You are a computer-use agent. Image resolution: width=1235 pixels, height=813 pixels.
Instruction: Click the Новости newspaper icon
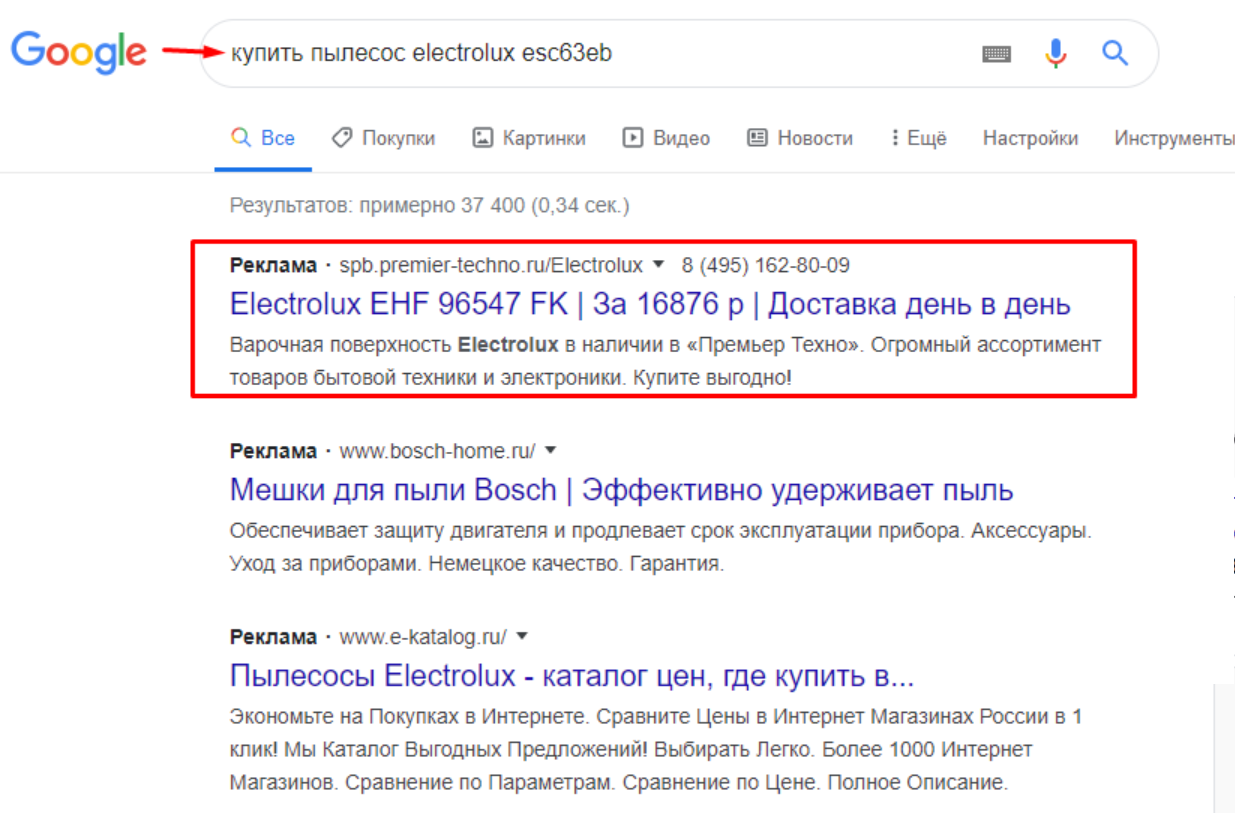tap(757, 138)
